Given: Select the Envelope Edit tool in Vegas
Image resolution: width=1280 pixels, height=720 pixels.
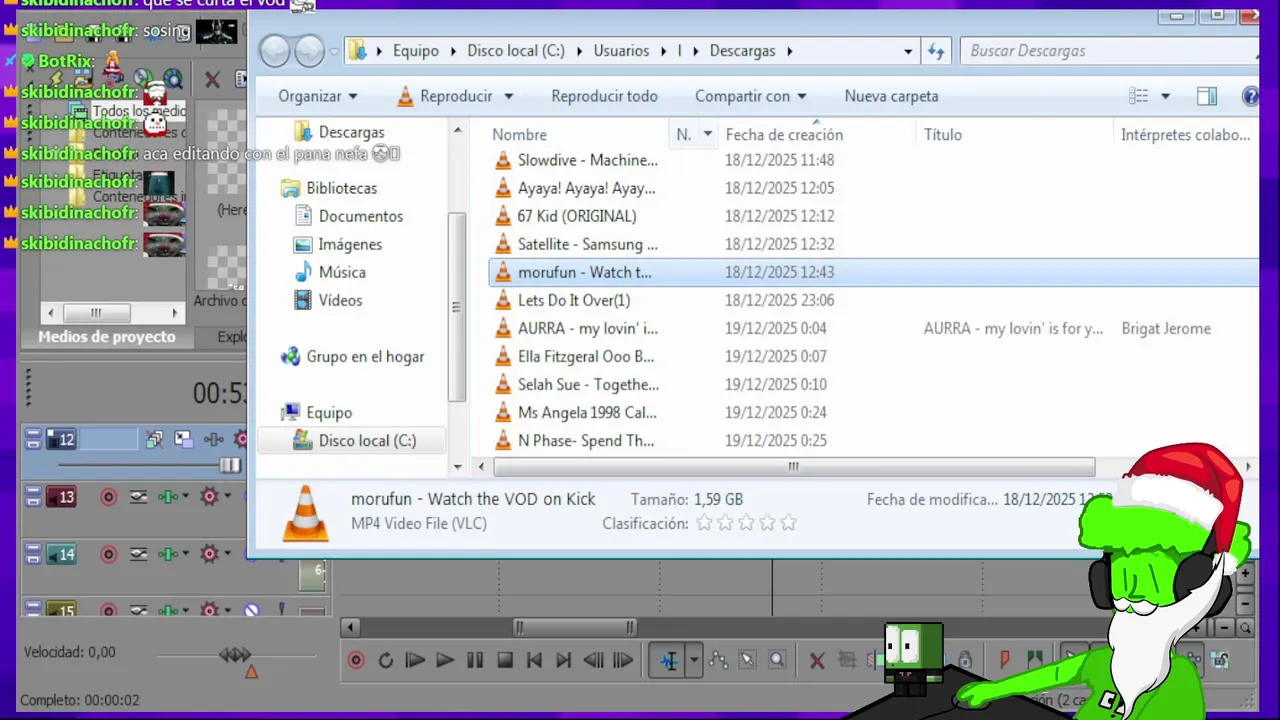Looking at the screenshot, I should [718, 660].
